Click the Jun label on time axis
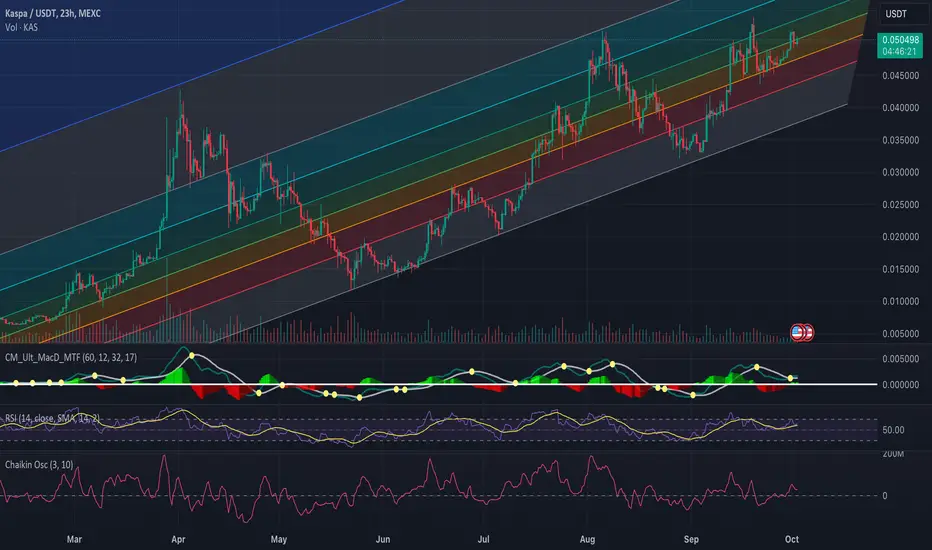932x550 pixels. [x=383, y=539]
